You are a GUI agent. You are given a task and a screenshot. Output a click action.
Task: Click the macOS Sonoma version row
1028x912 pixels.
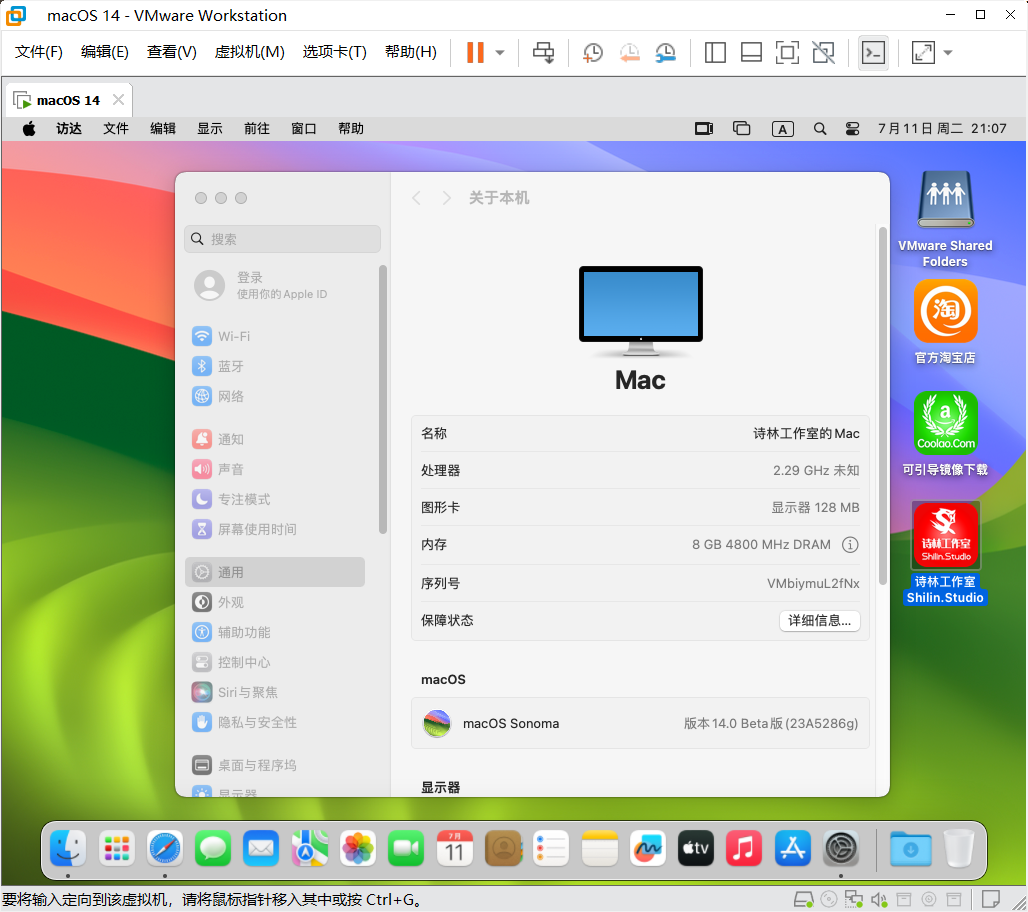coord(640,724)
